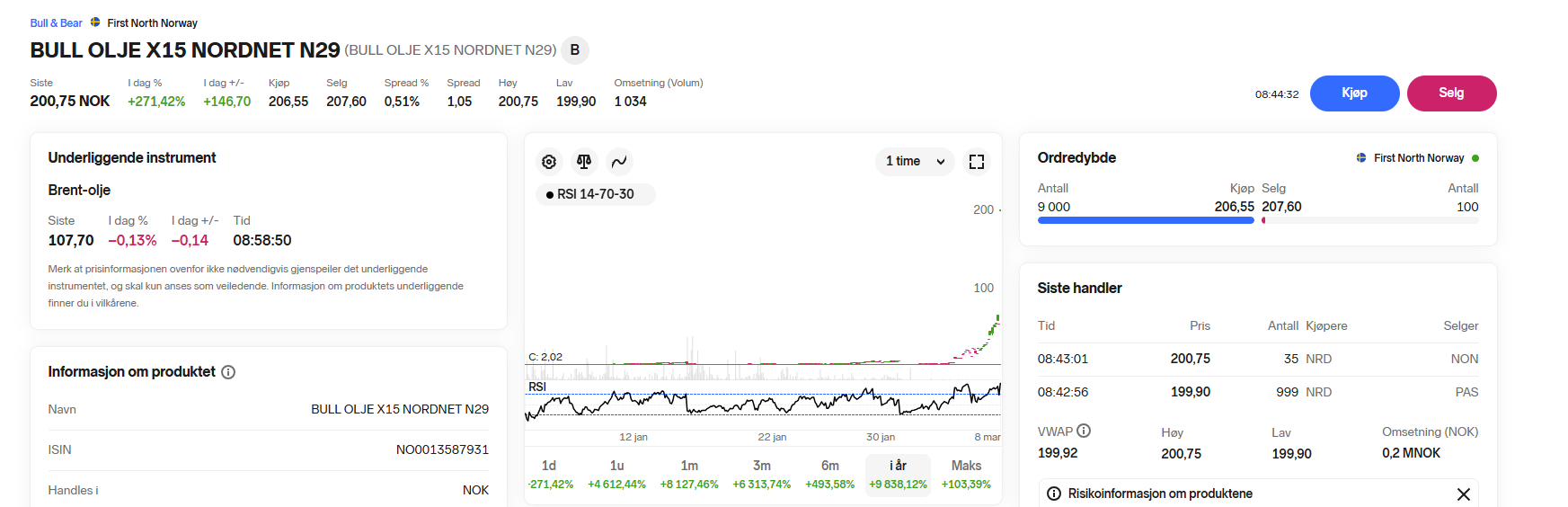Toggle the RSI 14-70-30 indicator chip
The image size is (1568, 507).
(x=595, y=194)
